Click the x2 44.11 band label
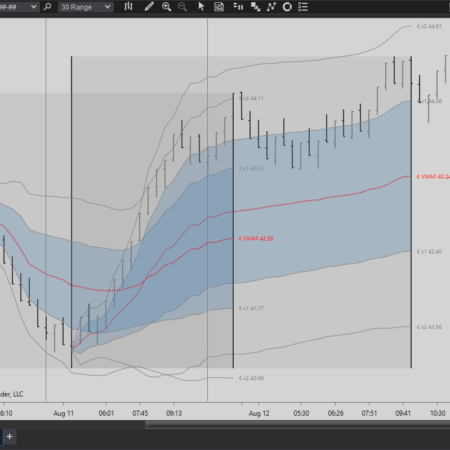 pyautogui.click(x=251, y=98)
